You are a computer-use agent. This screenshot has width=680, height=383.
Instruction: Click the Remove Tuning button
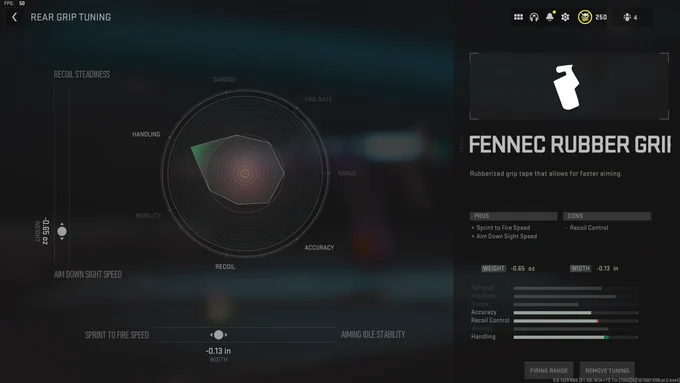[607, 370]
